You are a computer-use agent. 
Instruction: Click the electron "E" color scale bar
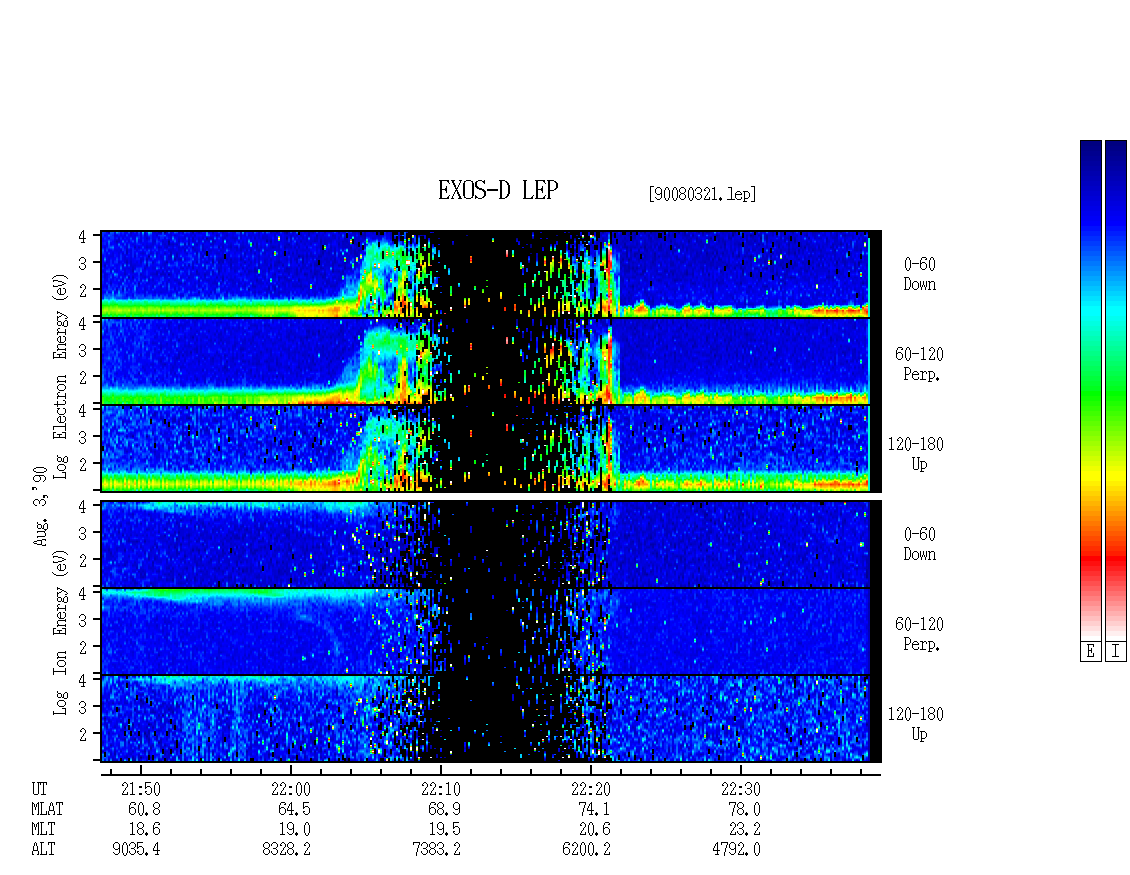[1090, 390]
